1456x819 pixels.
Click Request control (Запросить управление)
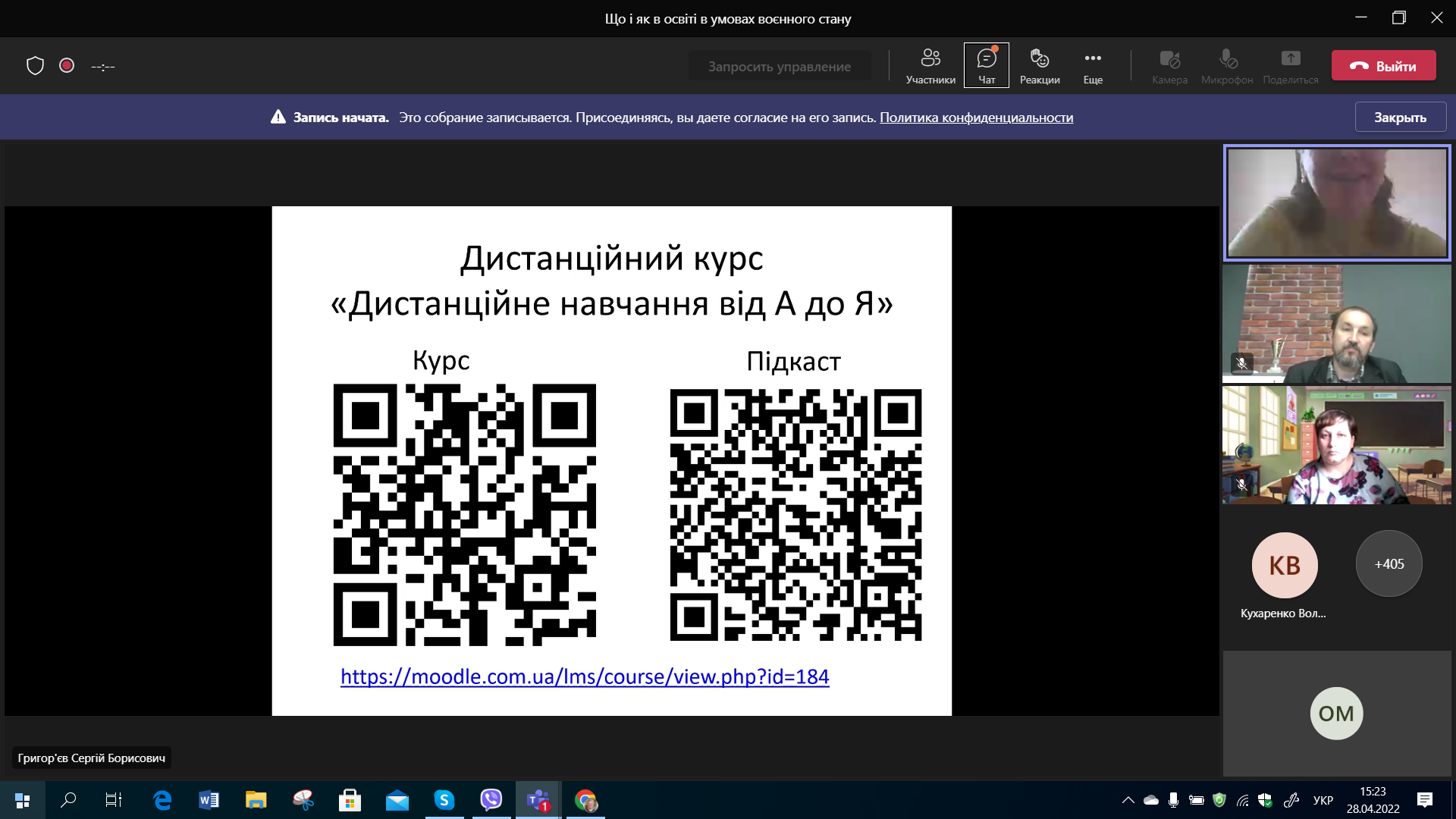click(x=779, y=66)
